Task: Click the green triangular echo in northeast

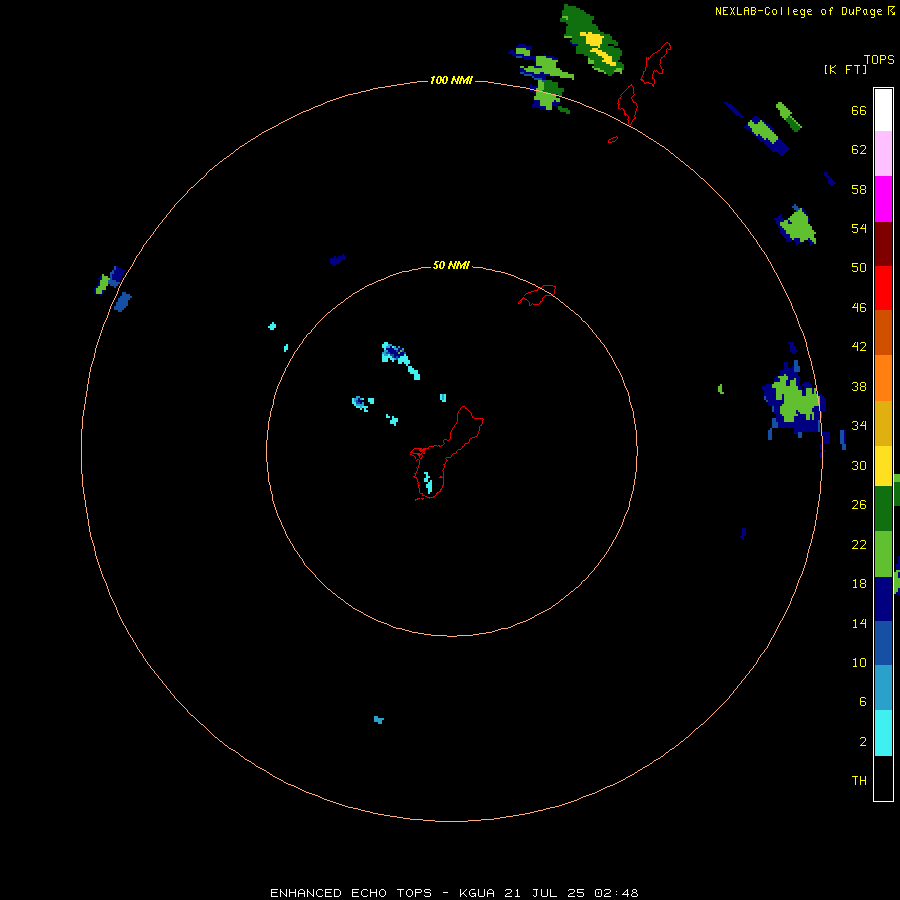Action: 797,226
